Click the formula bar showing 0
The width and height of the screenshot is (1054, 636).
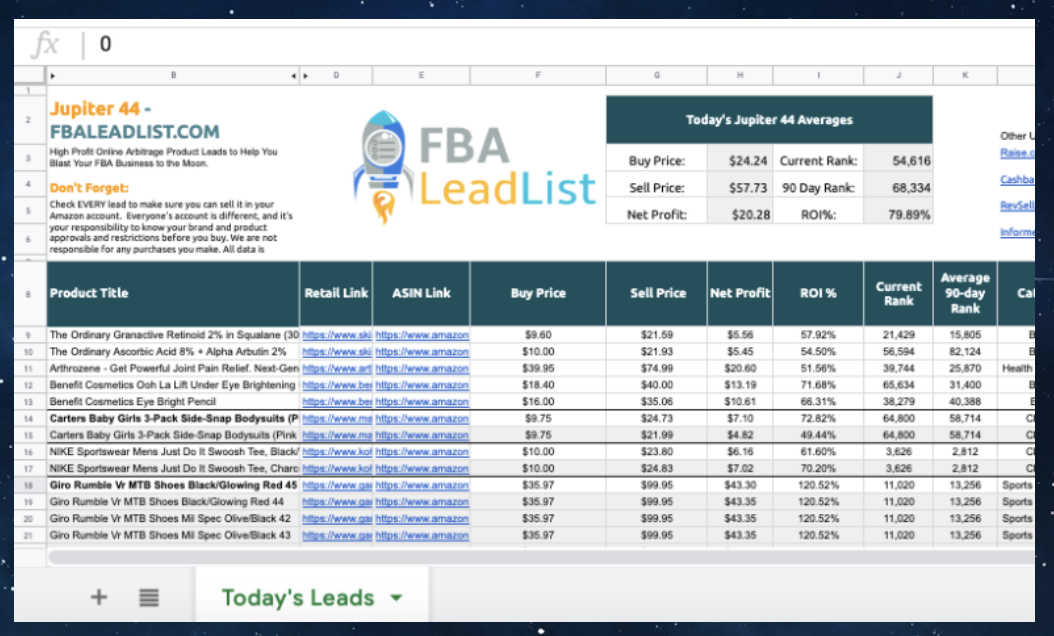500,44
